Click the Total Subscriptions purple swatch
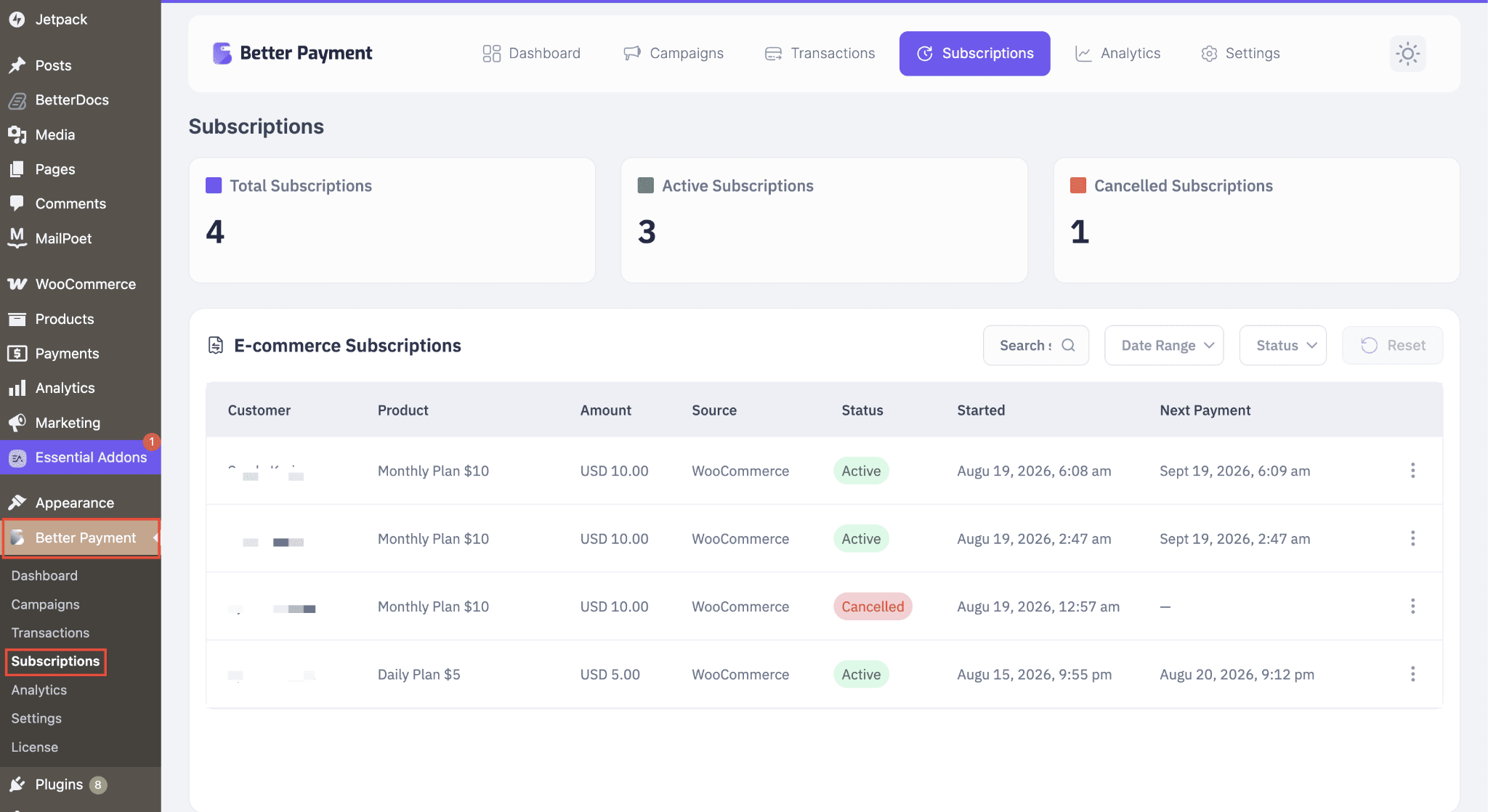 click(x=214, y=185)
